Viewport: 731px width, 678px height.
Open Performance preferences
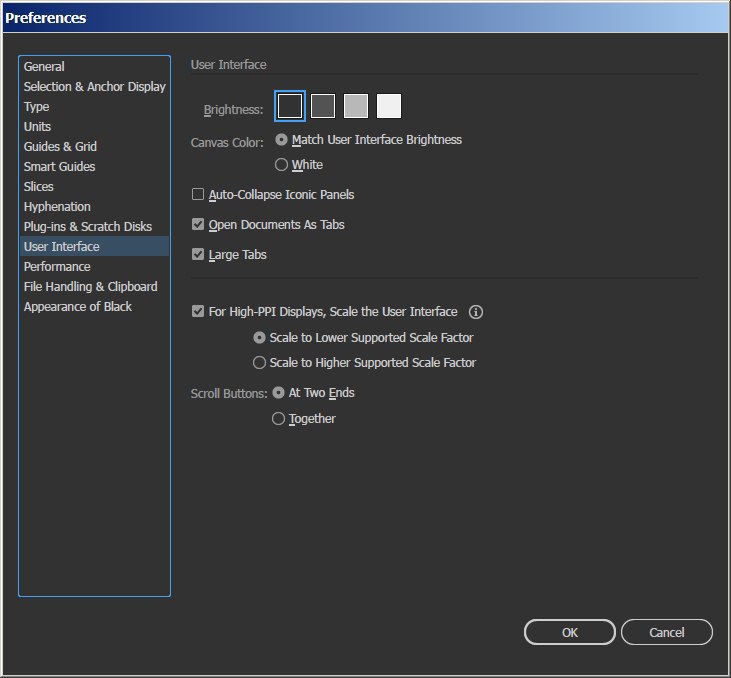[94, 266]
